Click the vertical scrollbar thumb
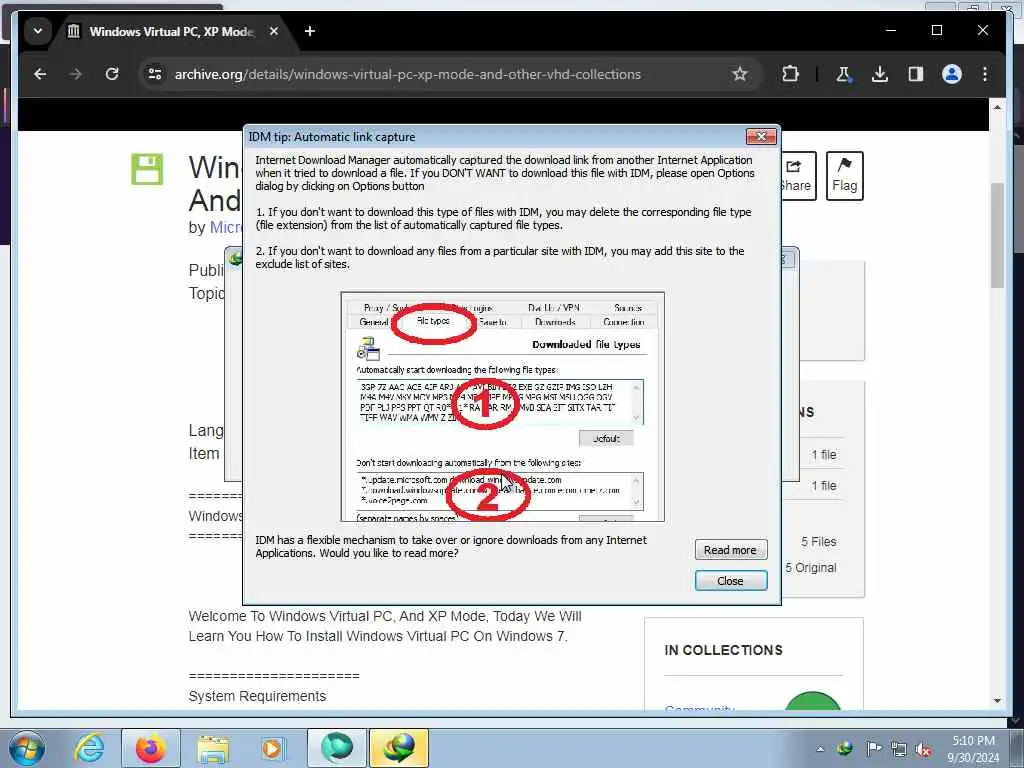The height and width of the screenshot is (768, 1024). pos(997,235)
